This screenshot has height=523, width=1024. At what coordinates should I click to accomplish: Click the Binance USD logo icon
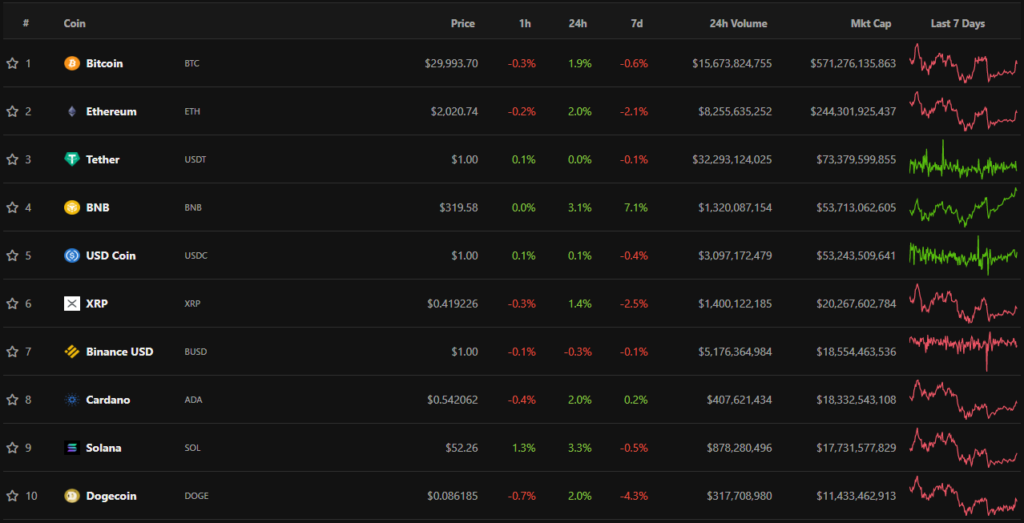click(x=72, y=352)
